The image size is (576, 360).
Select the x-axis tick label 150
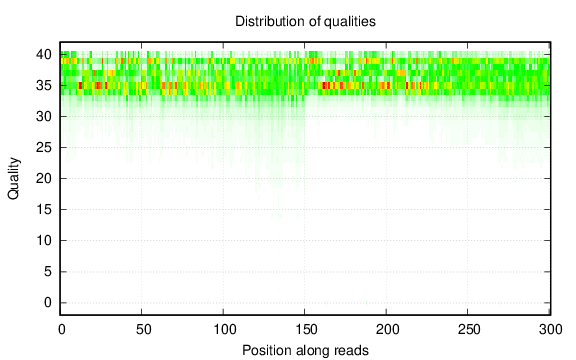[306, 330]
